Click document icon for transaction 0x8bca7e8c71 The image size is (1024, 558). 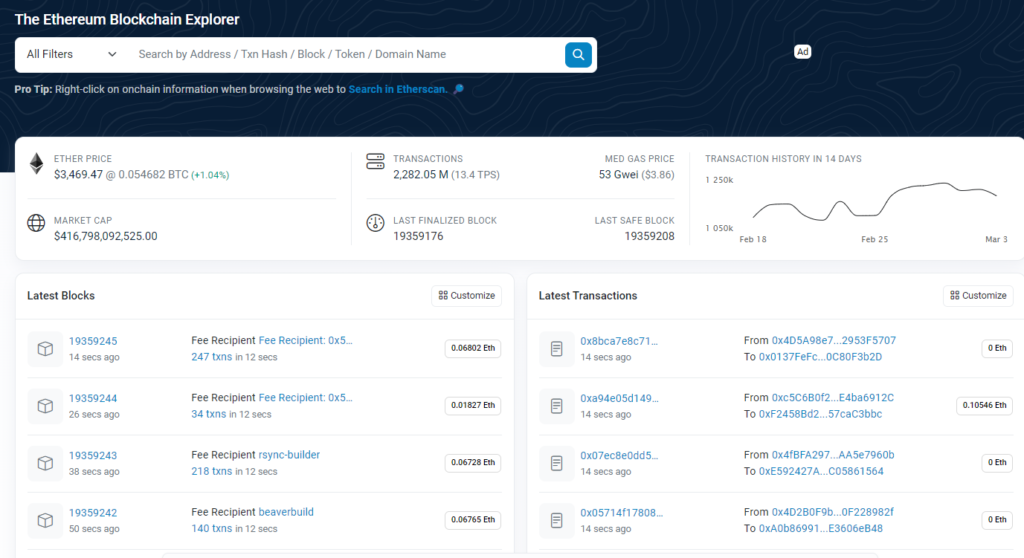coord(556,349)
